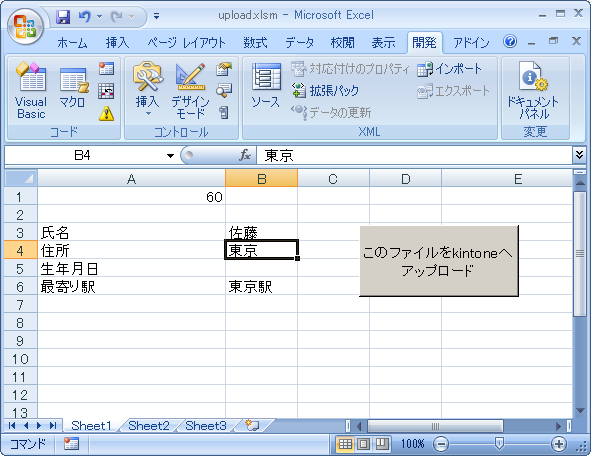Screen dimensions: 591x456
Task: Switch to Page Layout view
Action: [363, 444]
